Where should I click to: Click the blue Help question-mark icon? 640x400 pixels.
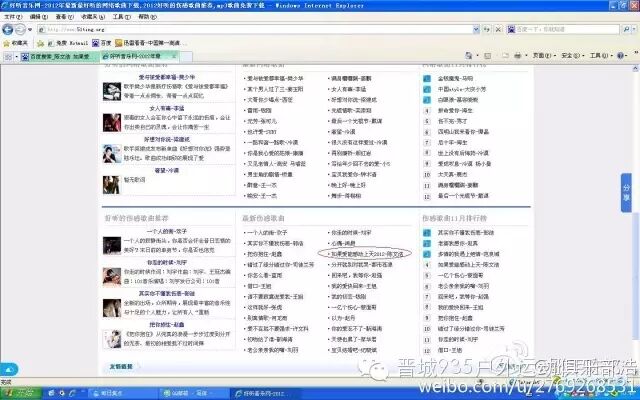point(620,56)
